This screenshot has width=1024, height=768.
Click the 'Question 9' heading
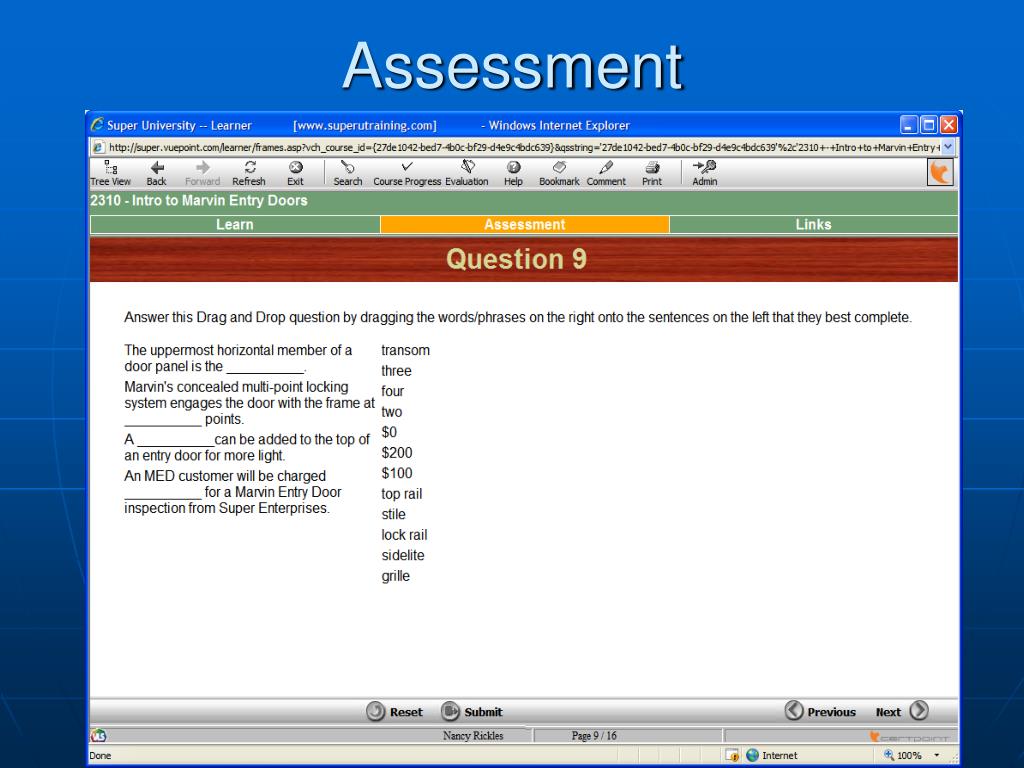[x=517, y=259]
